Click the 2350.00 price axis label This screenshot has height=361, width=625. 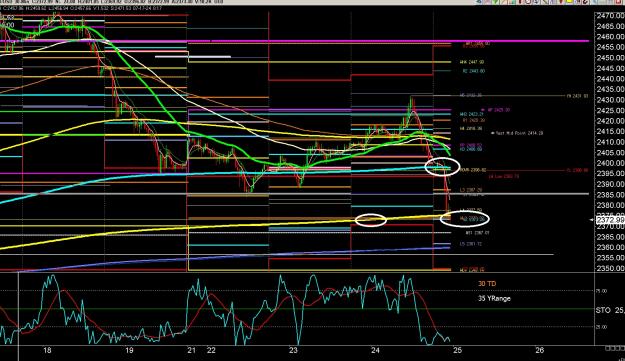click(611, 269)
